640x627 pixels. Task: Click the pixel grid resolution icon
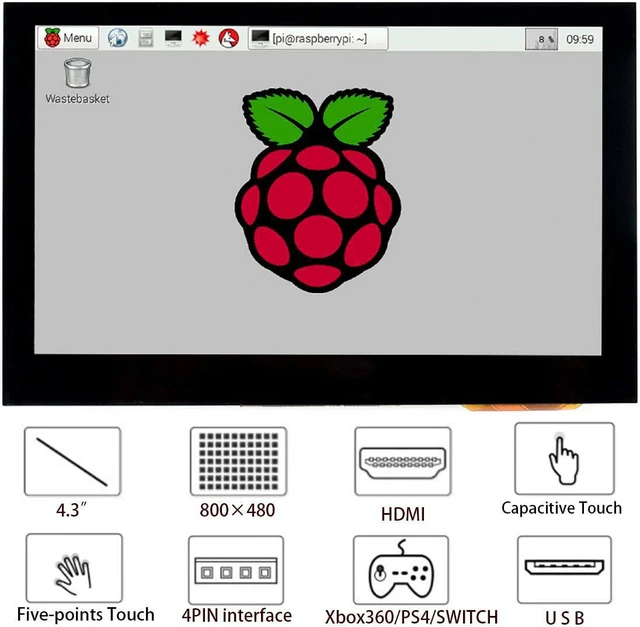tap(239, 461)
